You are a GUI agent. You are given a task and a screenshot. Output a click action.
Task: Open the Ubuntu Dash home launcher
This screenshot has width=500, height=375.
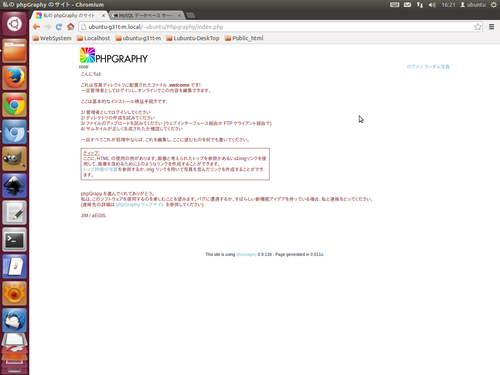[x=14, y=24]
